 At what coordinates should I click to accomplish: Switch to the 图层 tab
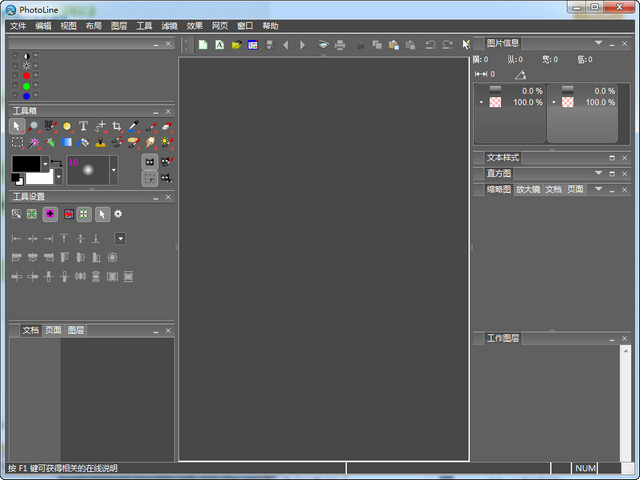pyautogui.click(x=76, y=330)
